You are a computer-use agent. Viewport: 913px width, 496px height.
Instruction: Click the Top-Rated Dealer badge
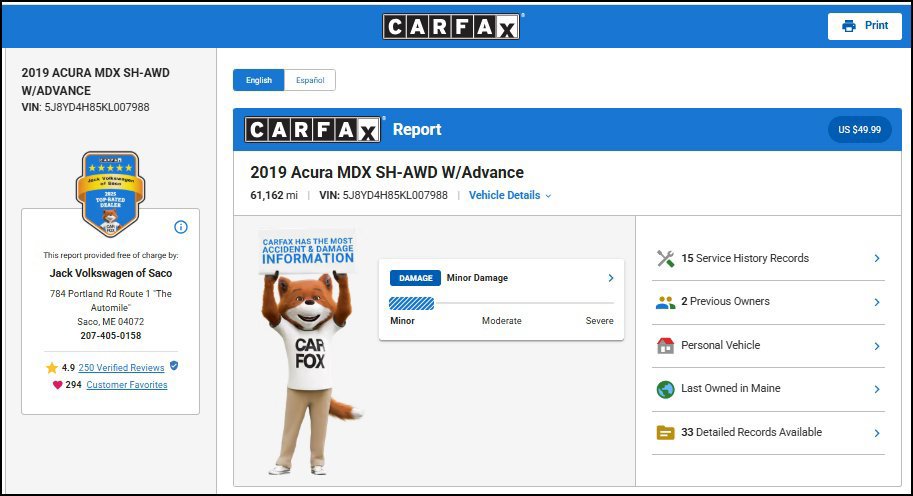click(110, 193)
